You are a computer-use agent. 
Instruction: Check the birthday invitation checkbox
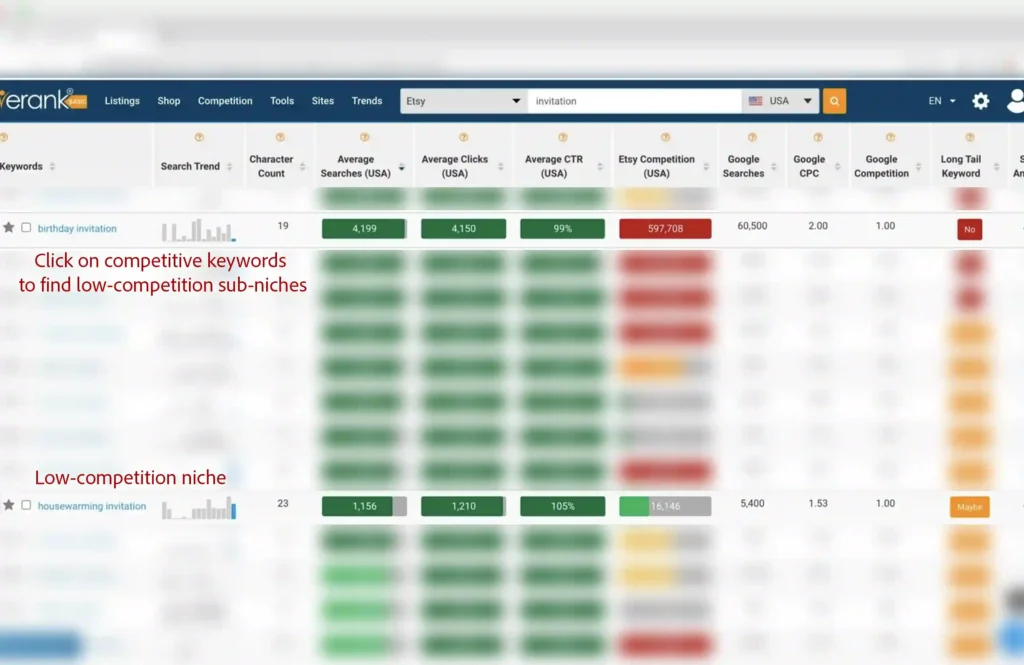click(x=26, y=228)
